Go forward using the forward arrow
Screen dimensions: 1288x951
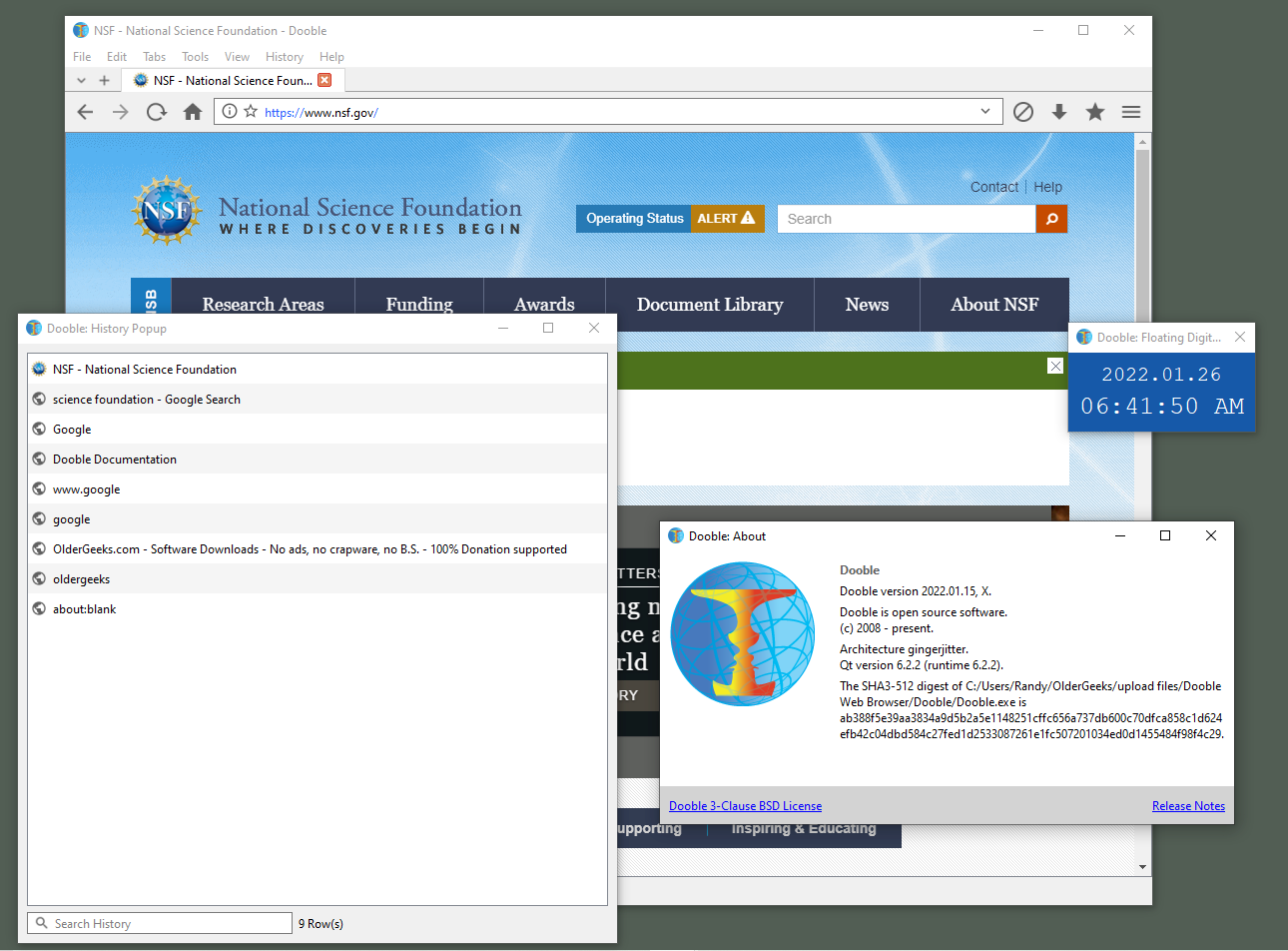(121, 112)
